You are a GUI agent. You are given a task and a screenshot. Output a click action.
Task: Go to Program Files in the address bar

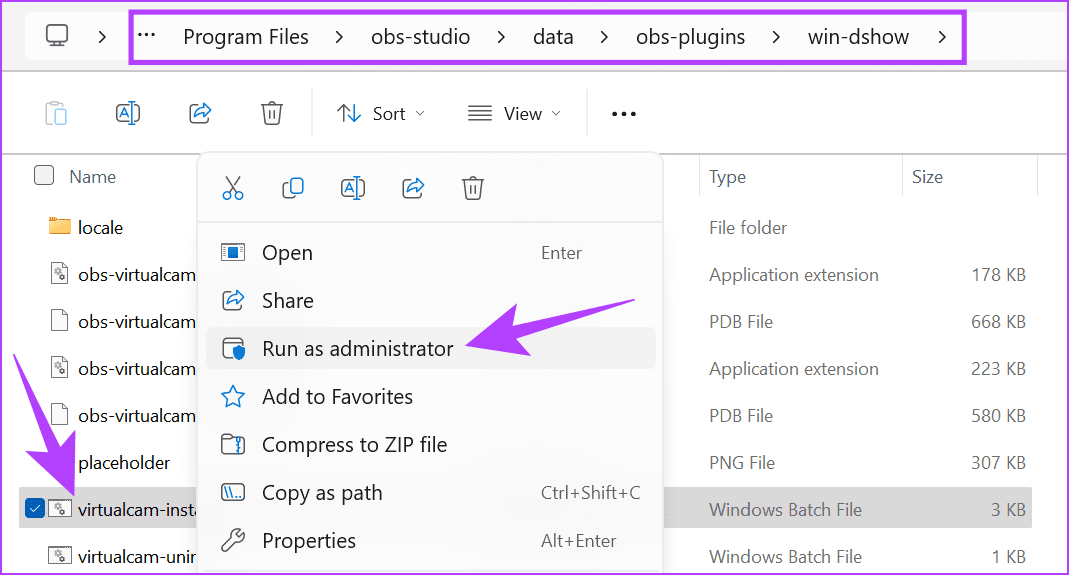tap(246, 38)
